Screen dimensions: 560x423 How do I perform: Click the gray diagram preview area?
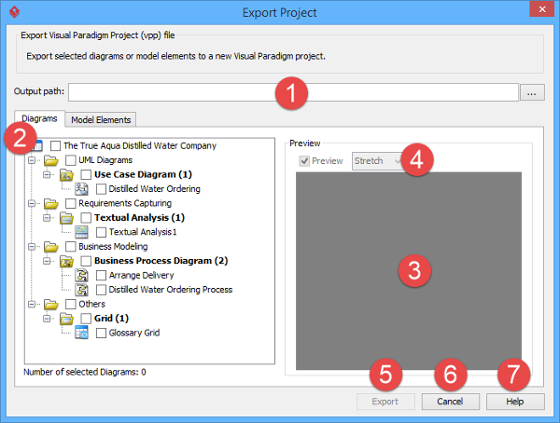(409, 271)
